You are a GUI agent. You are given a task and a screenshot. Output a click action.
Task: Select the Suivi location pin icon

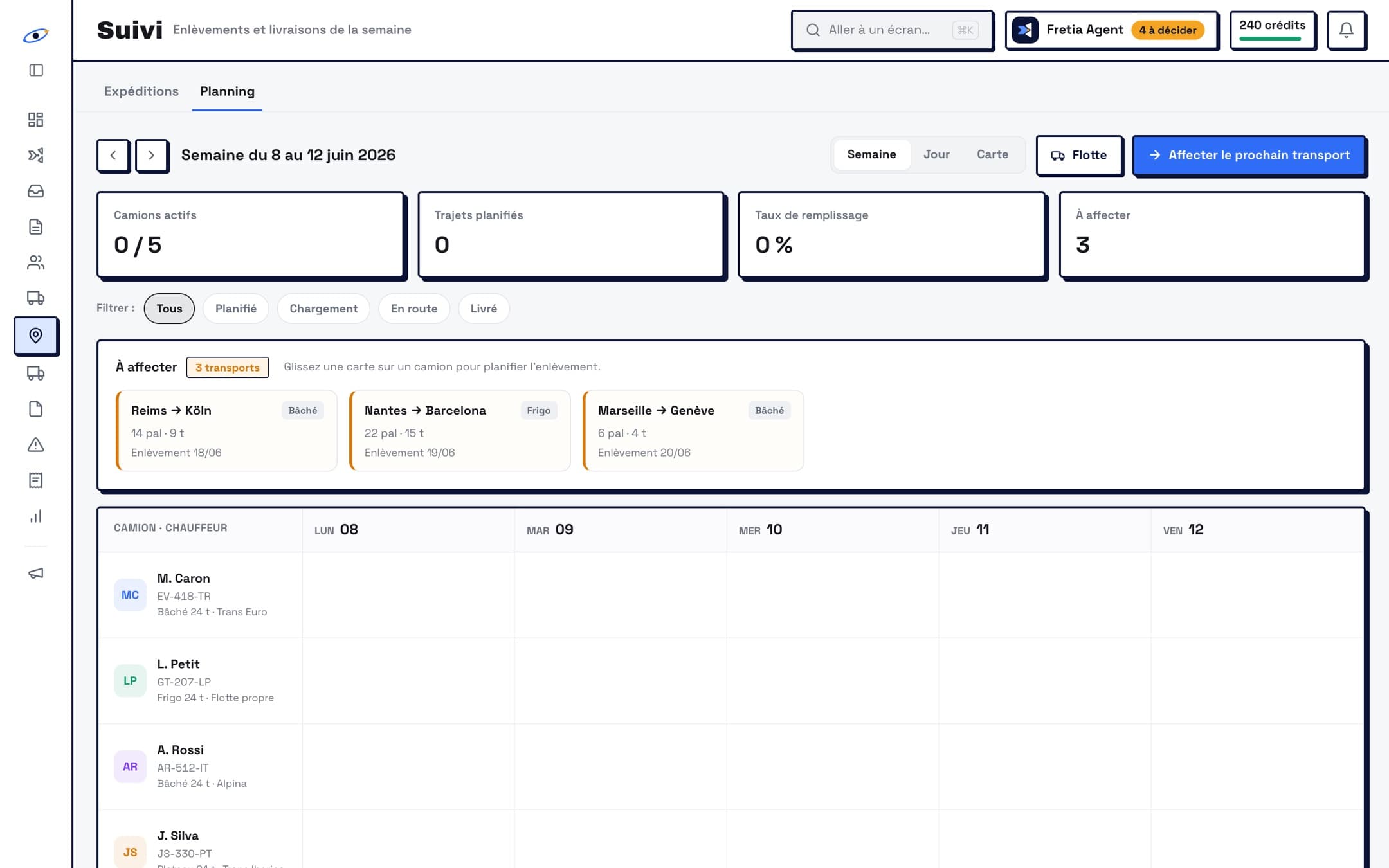pos(36,336)
